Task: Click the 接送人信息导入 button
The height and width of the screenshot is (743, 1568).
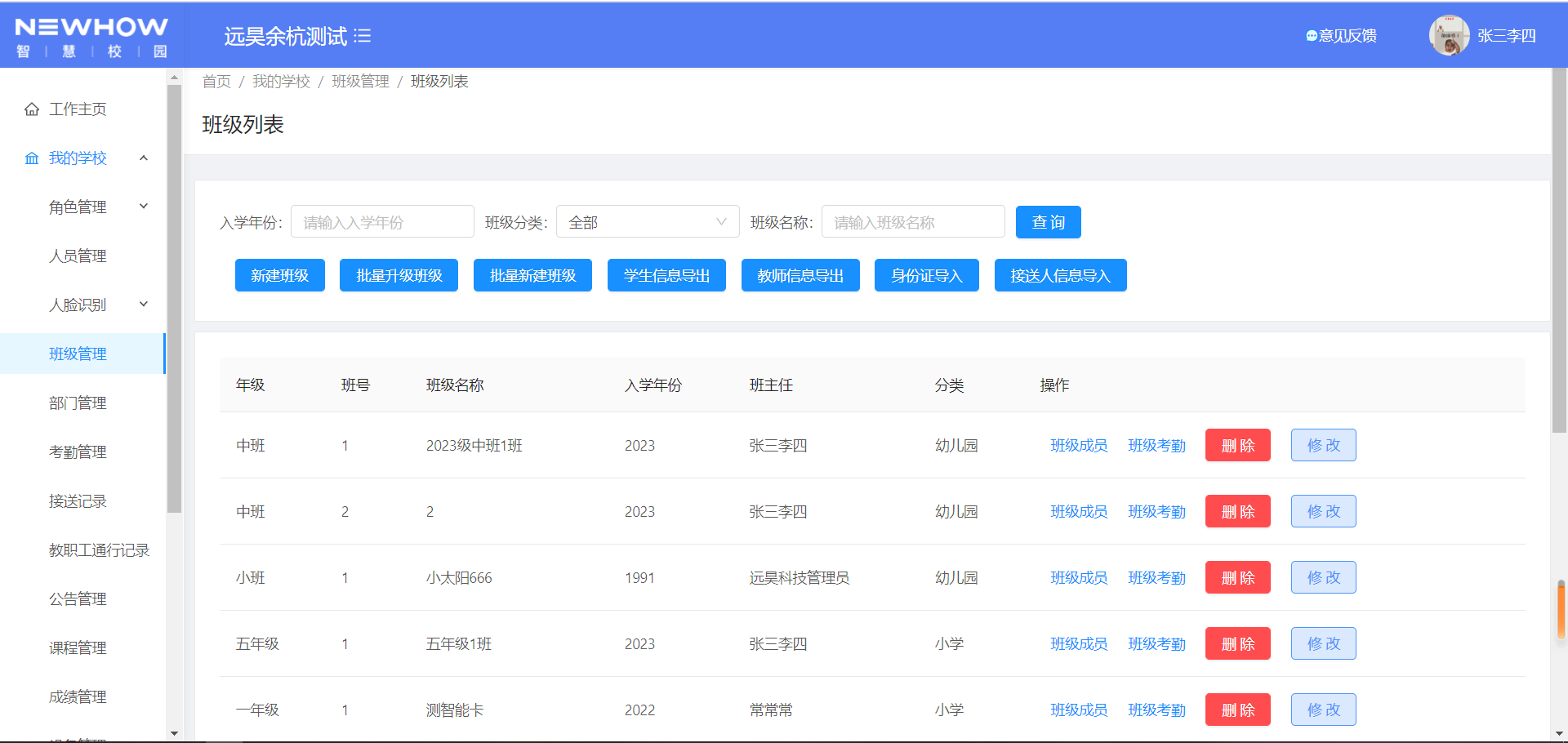Action: pos(1061,275)
